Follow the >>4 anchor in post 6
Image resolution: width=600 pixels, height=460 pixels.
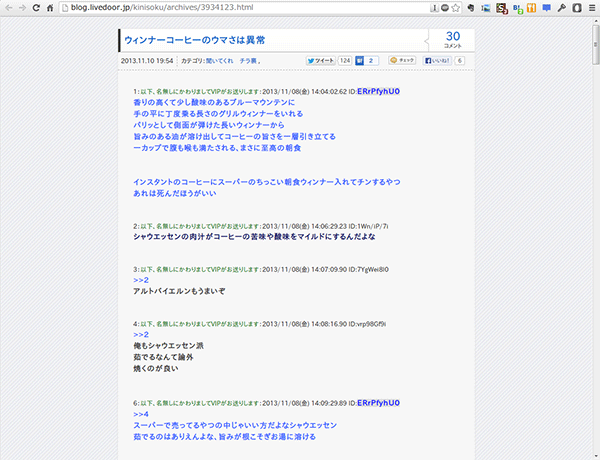141,414
